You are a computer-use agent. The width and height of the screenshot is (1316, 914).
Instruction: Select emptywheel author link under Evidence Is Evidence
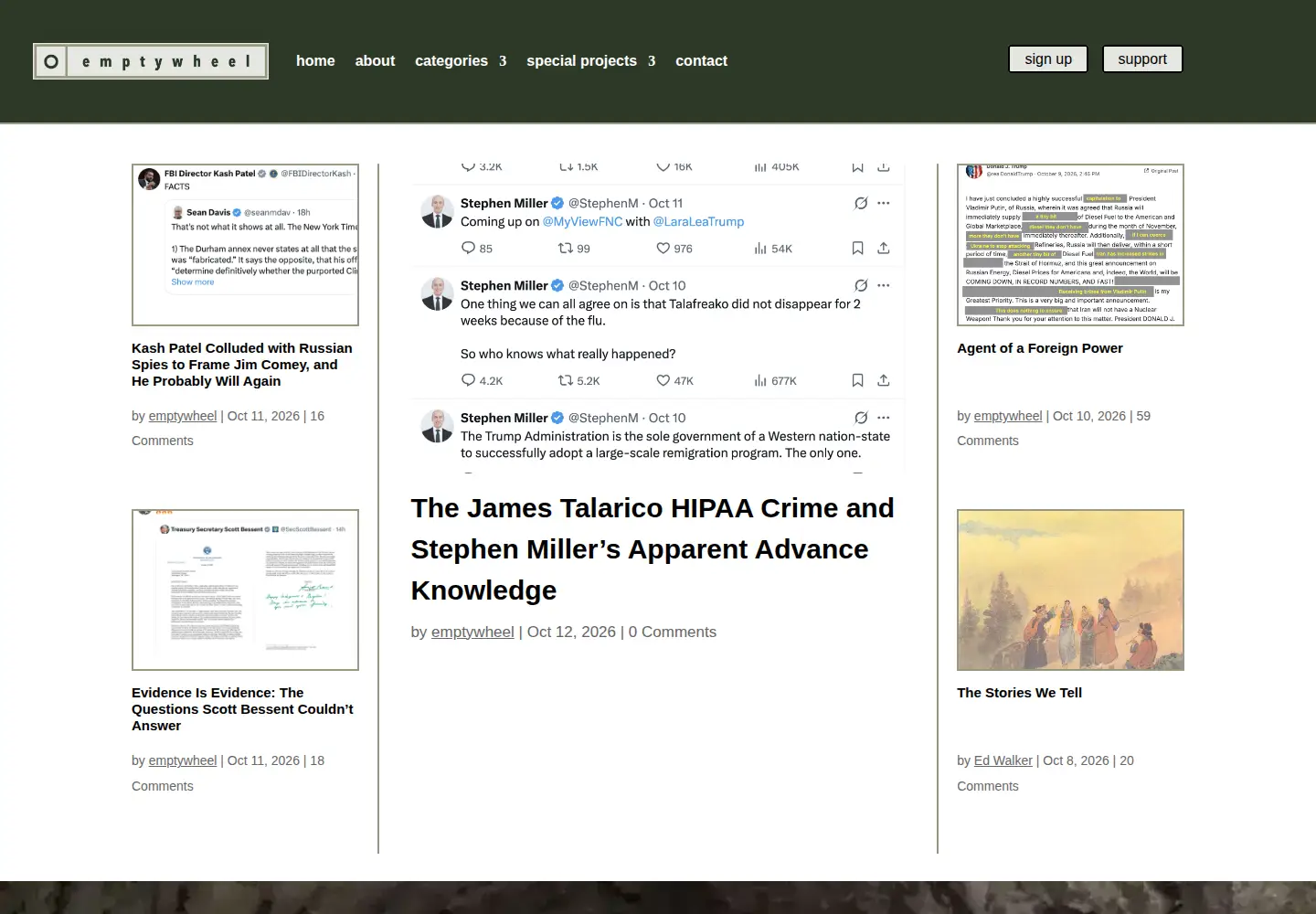pyautogui.click(x=183, y=760)
